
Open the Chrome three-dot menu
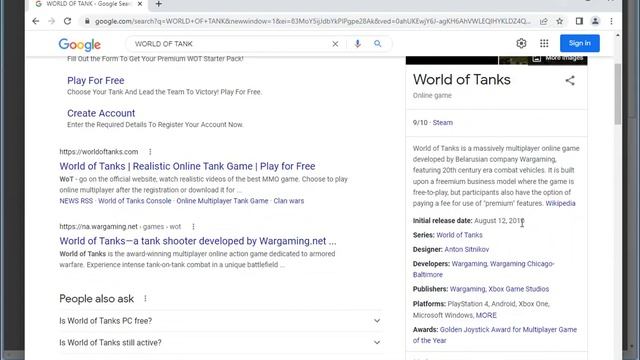point(611,21)
